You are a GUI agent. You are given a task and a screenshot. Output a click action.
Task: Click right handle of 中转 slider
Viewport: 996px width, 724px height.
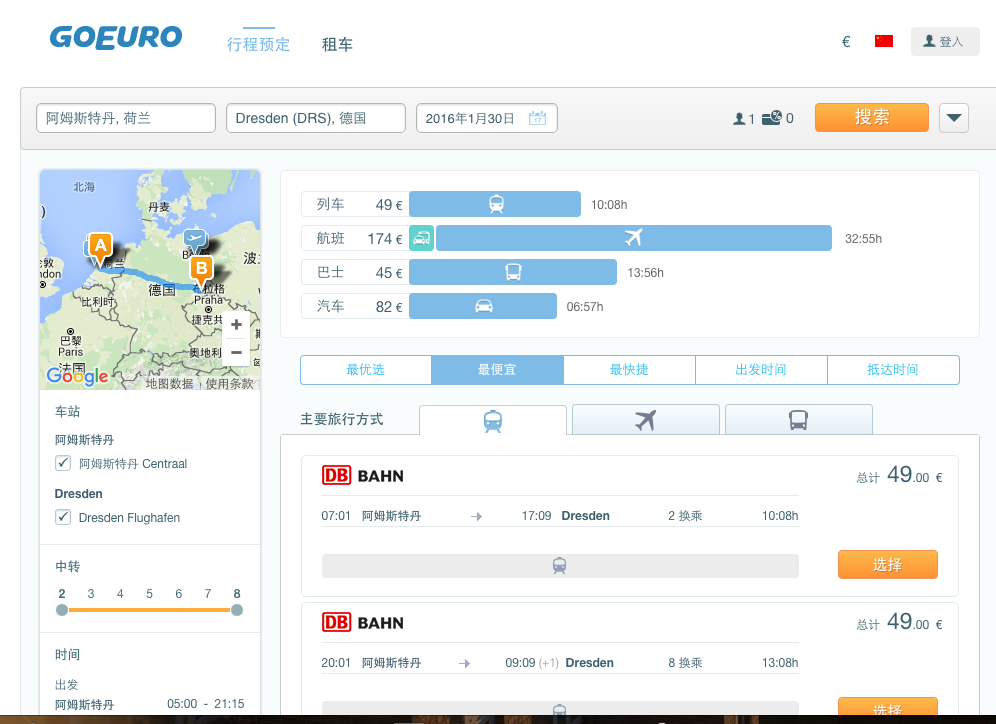tap(237, 610)
